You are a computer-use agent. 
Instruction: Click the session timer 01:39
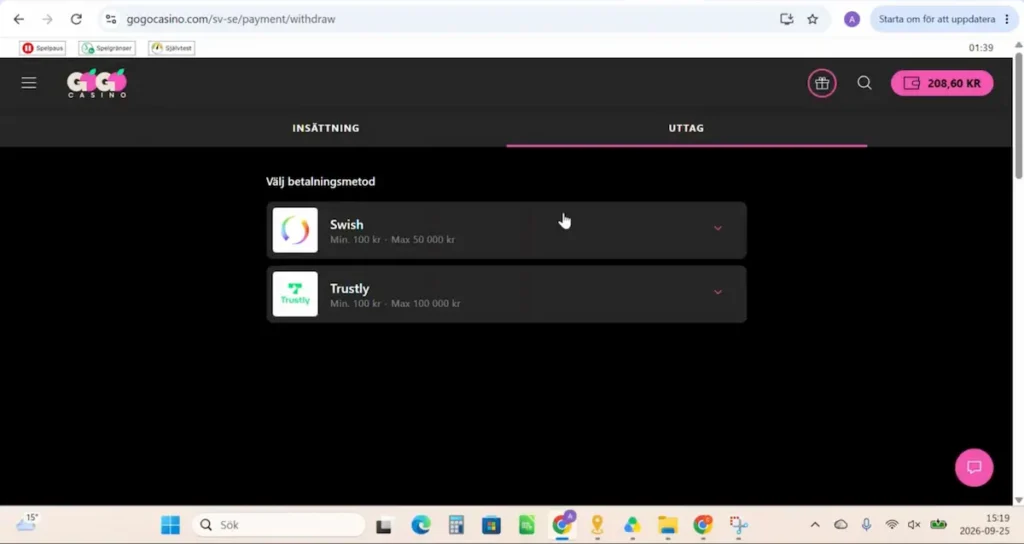click(980, 48)
